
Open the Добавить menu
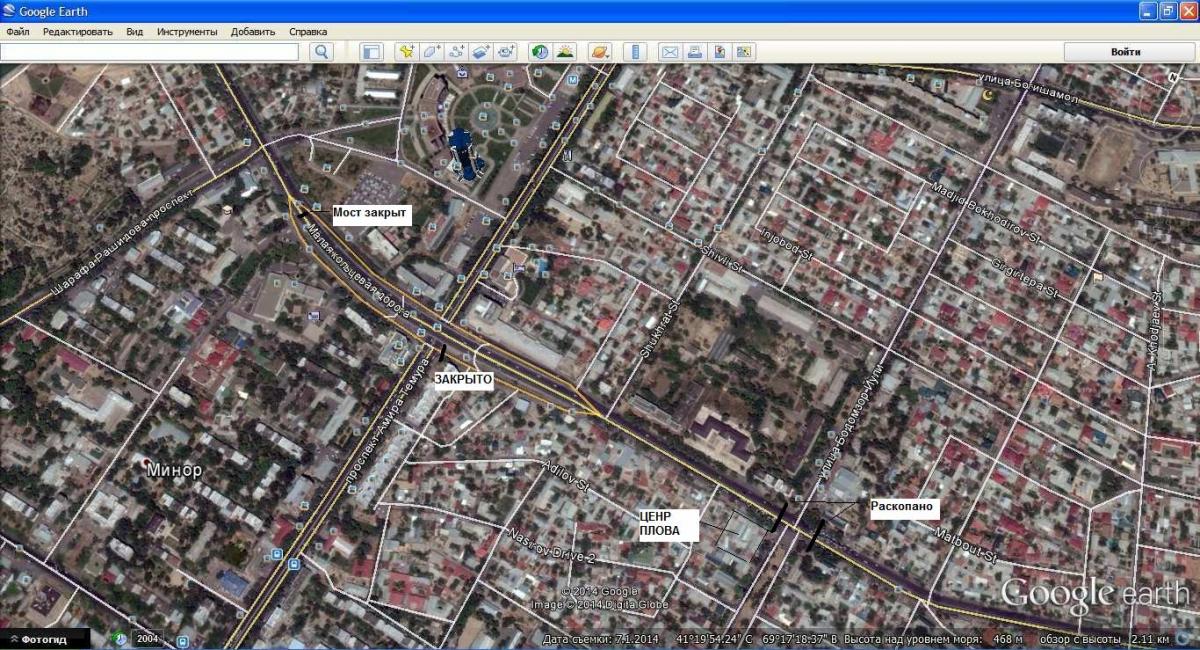click(x=253, y=31)
